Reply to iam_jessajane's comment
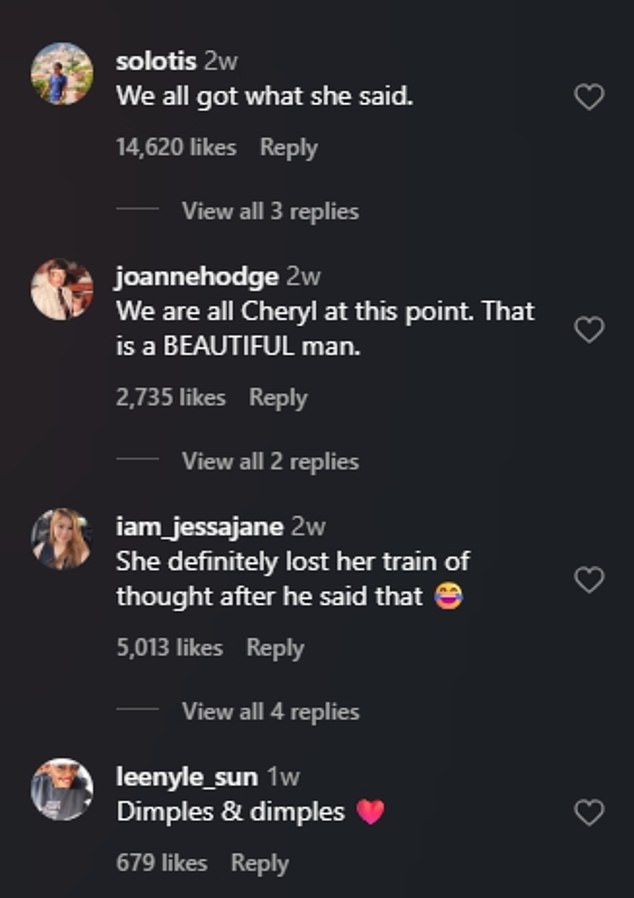 [275, 647]
